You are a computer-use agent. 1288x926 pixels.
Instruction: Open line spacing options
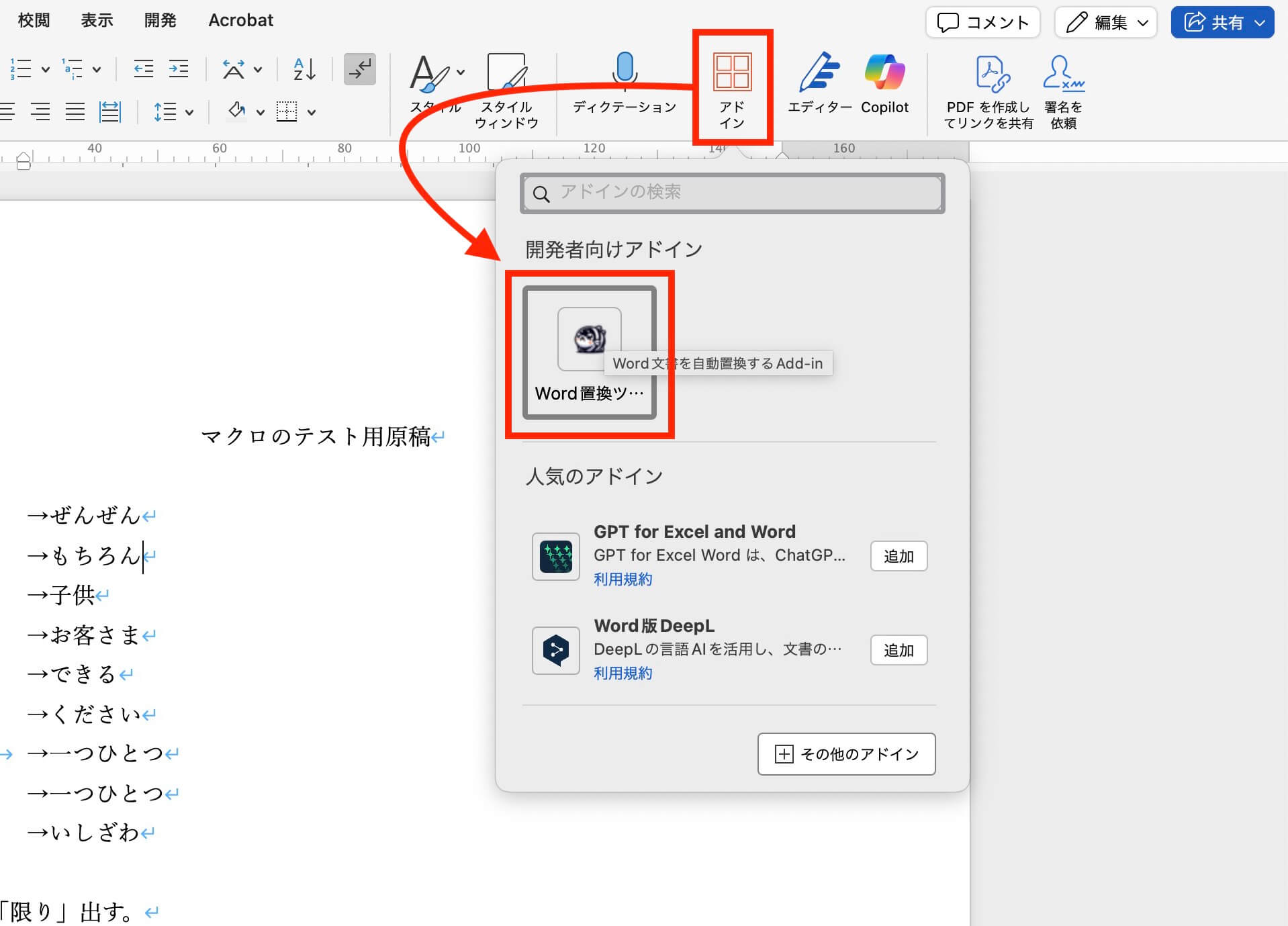click(x=165, y=111)
